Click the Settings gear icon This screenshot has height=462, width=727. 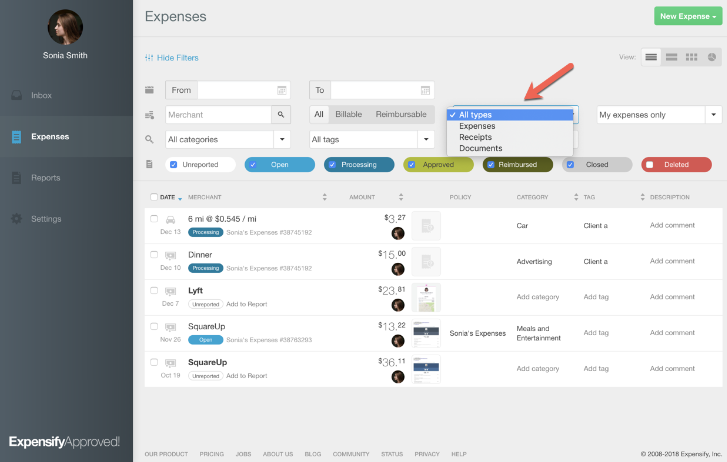pyautogui.click(x=17, y=218)
